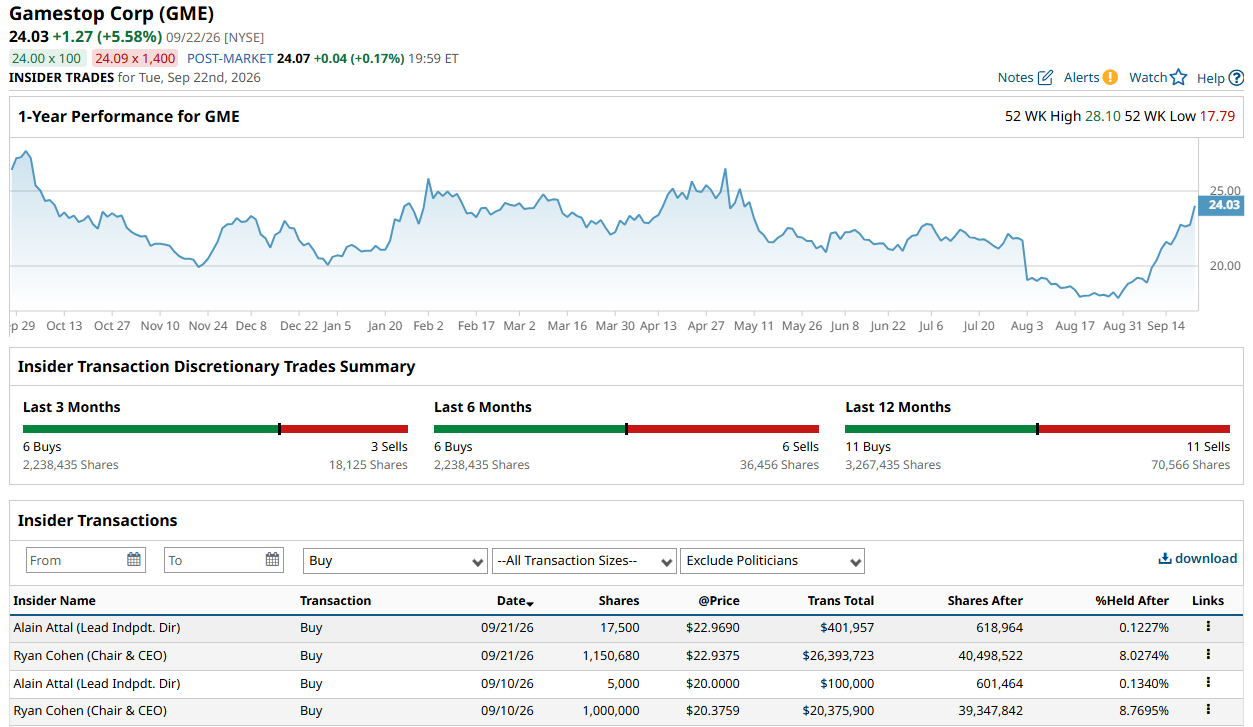Click the orange Alerts exclamation icon
The width and height of the screenshot is (1253, 727).
pyautogui.click(x=1110, y=78)
